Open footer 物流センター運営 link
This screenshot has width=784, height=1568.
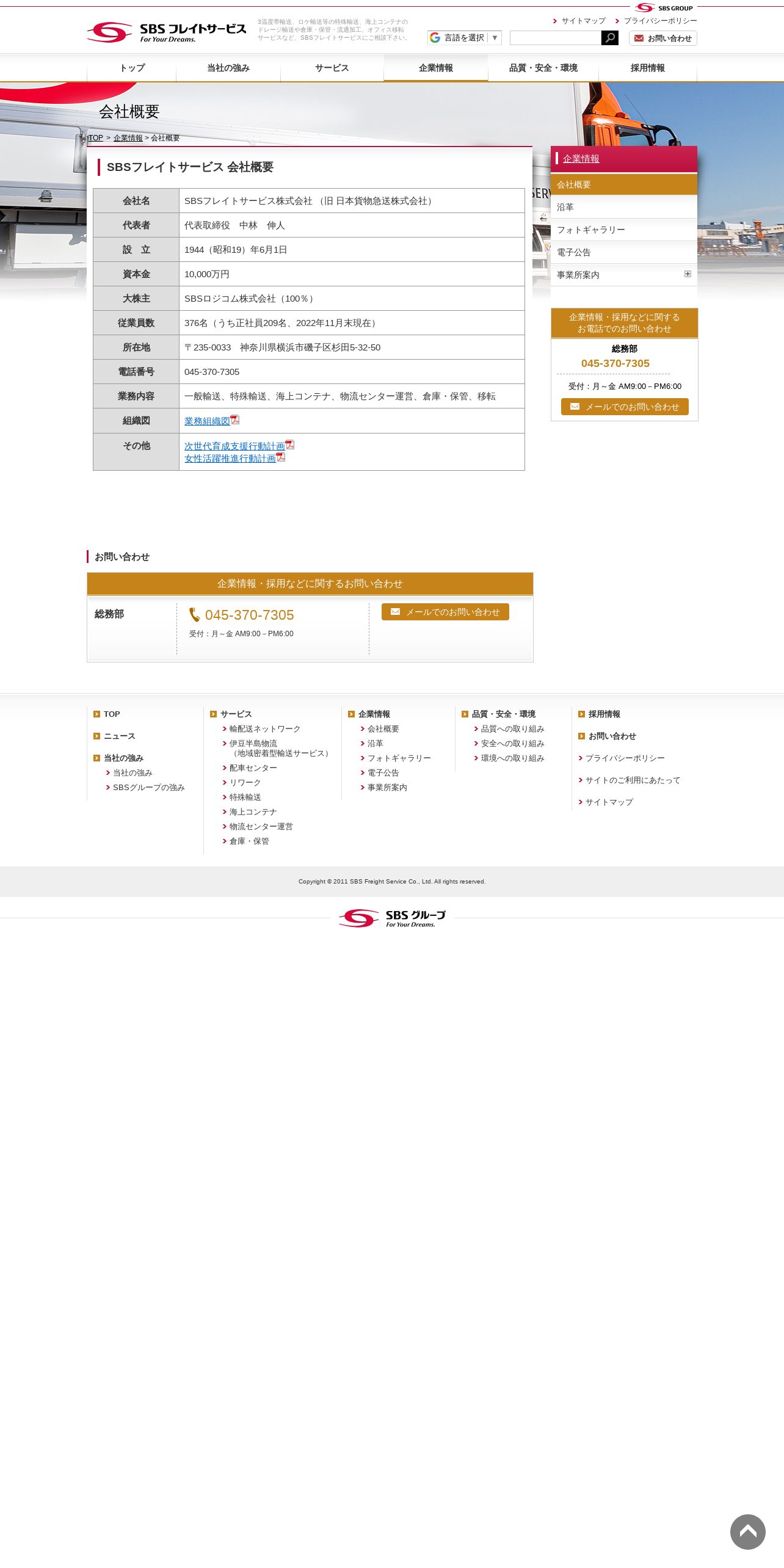click(x=261, y=826)
